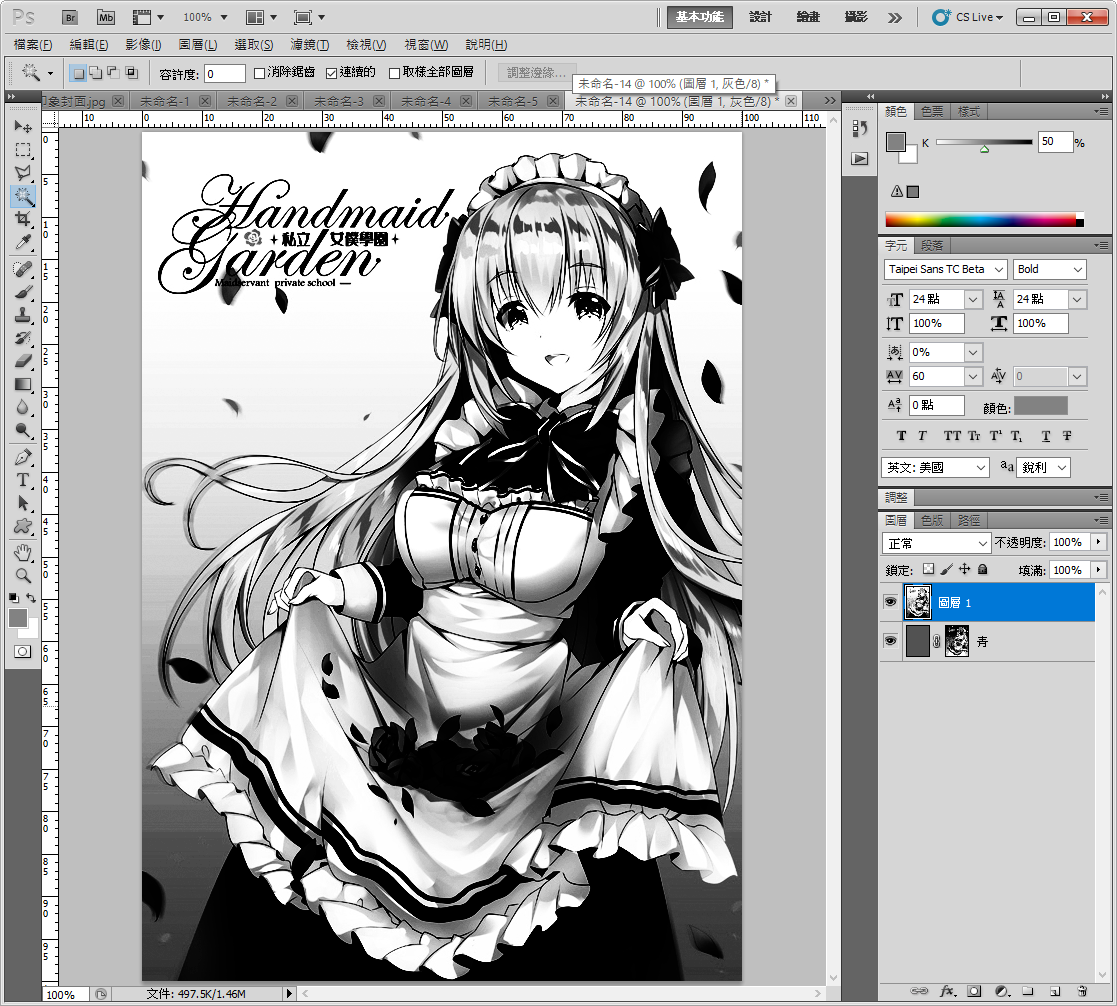
Task: Click the intersect with selection mode icon
Action: point(131,72)
